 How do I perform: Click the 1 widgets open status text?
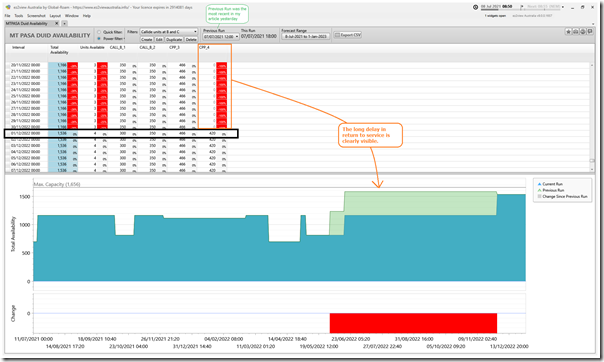[x=496, y=16]
